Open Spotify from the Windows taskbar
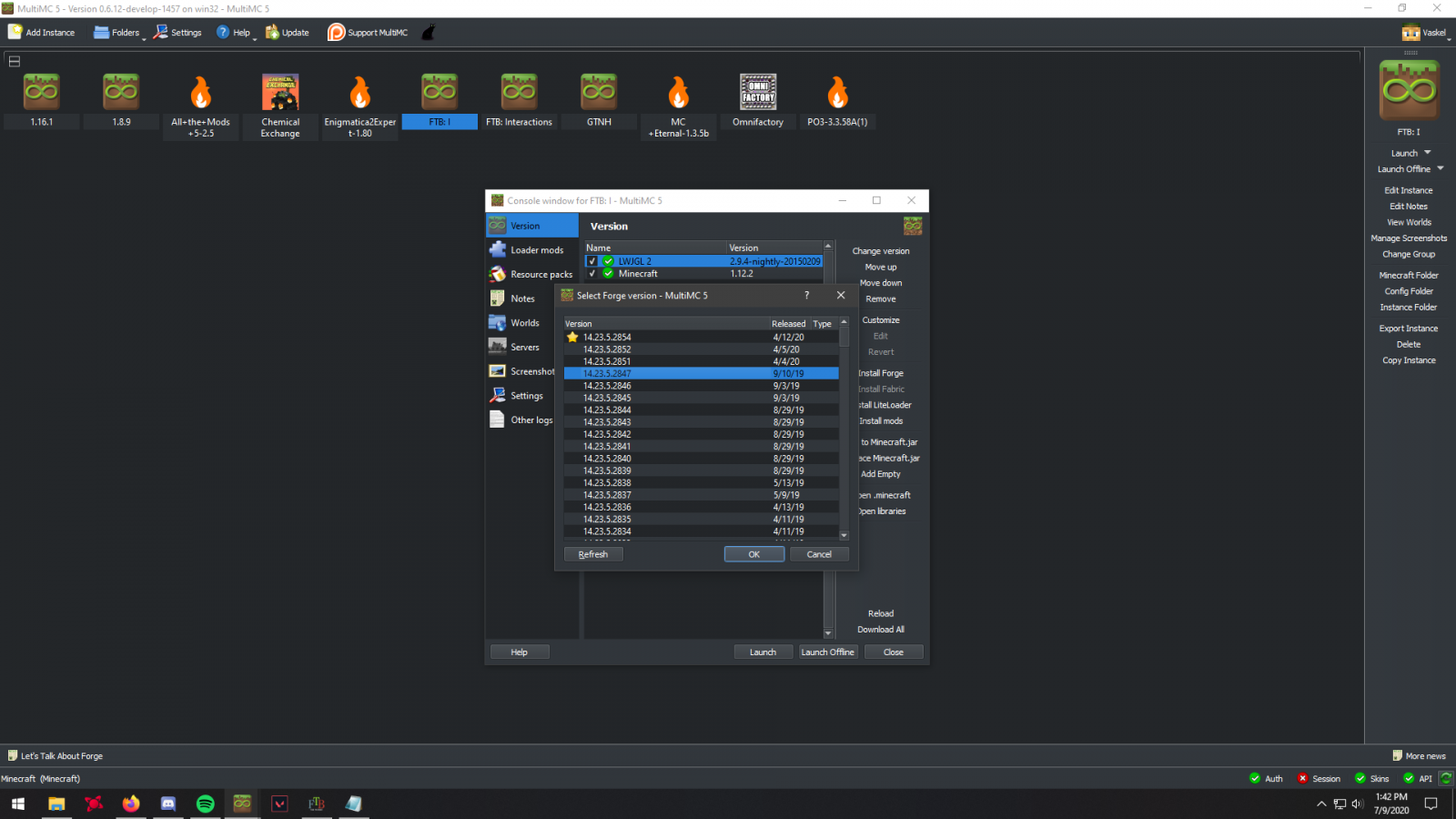The image size is (1456, 819). coord(206,804)
